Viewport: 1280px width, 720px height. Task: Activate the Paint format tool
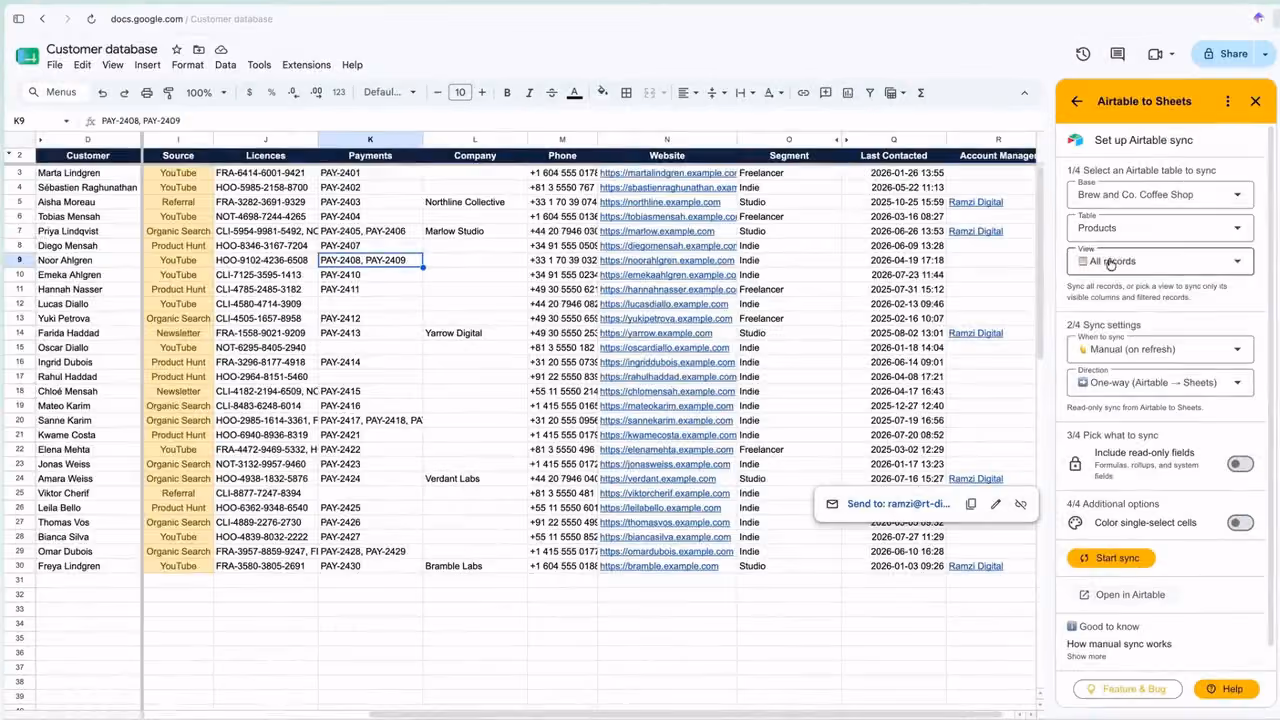tap(168, 93)
